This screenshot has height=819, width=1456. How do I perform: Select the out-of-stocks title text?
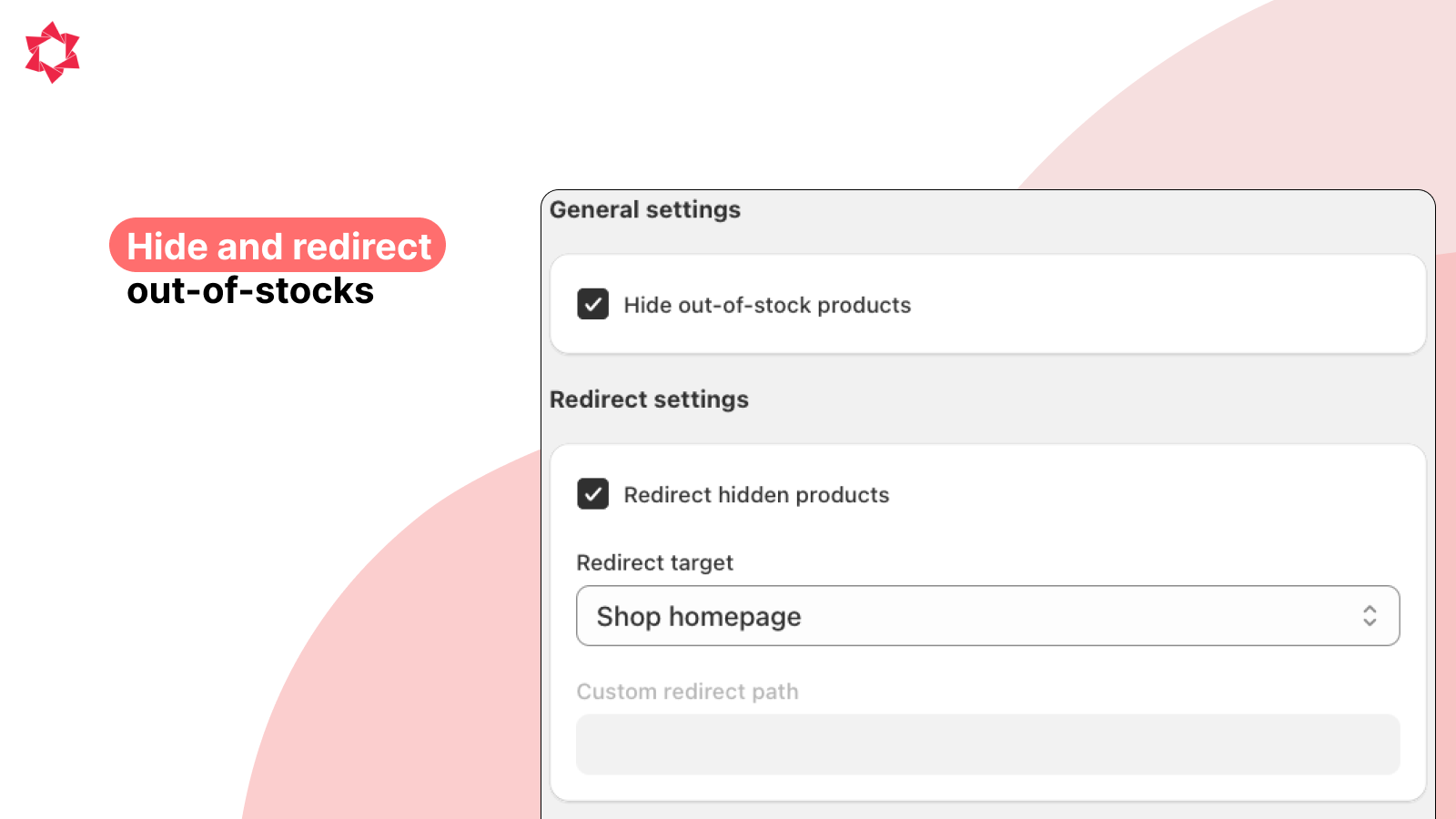[249, 291]
